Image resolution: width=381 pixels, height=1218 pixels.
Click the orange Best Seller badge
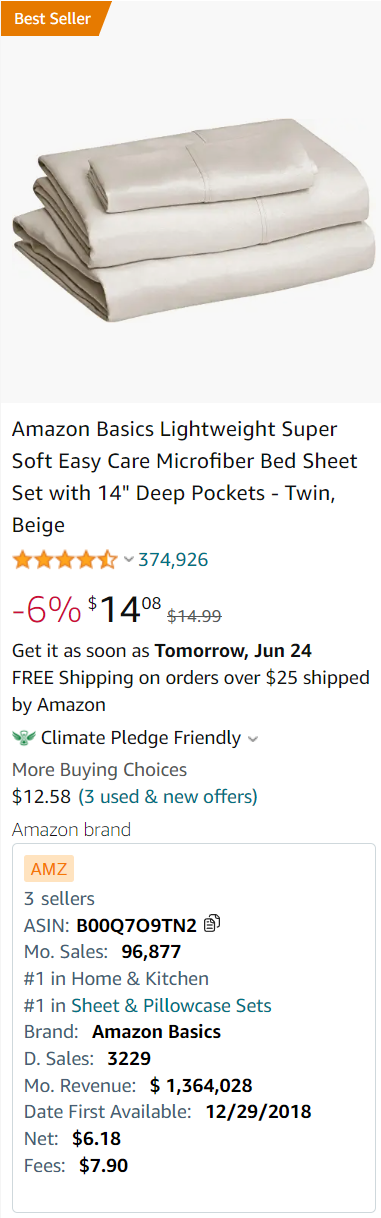[53, 18]
